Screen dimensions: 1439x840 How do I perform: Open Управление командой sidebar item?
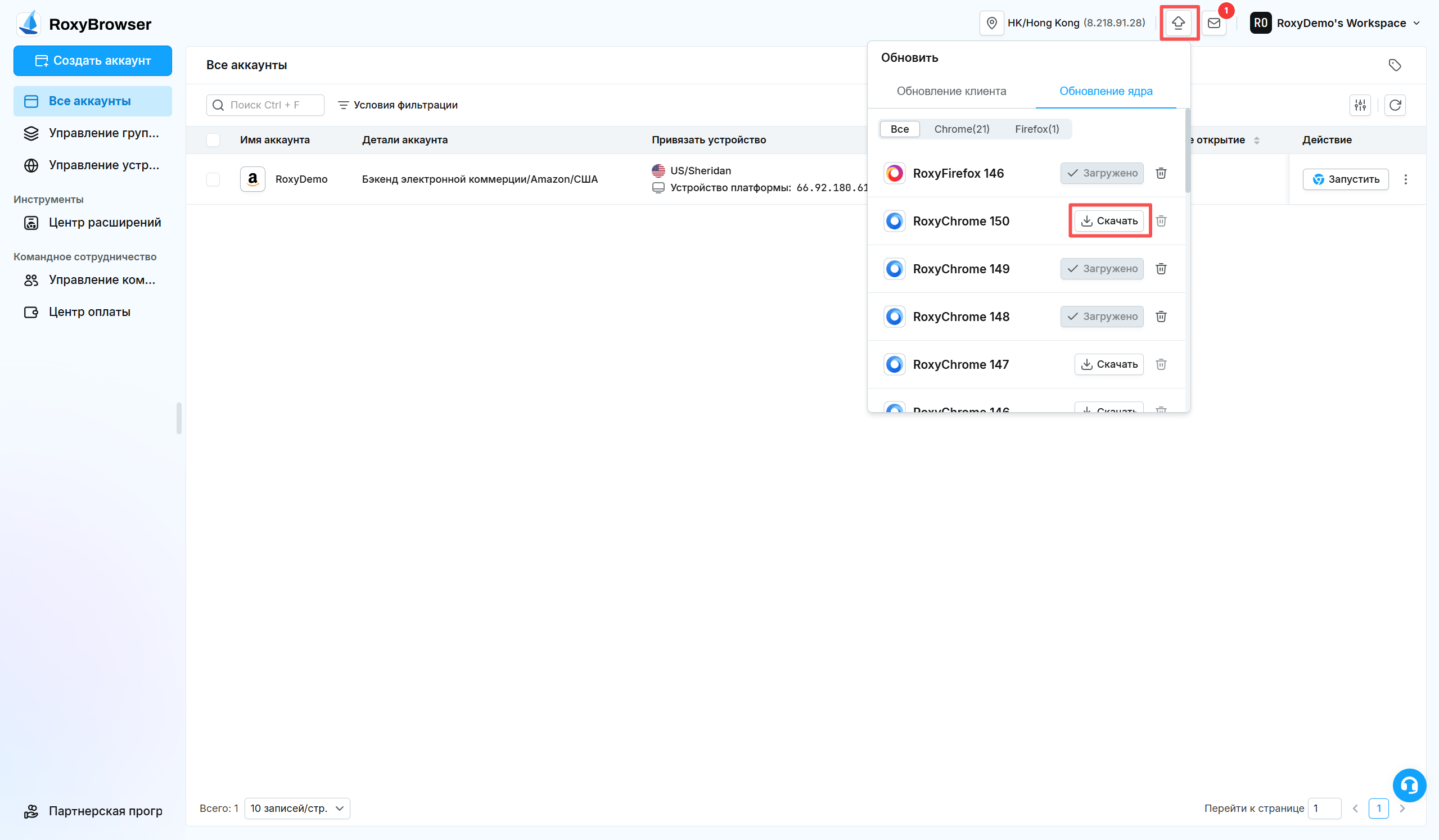click(x=93, y=280)
